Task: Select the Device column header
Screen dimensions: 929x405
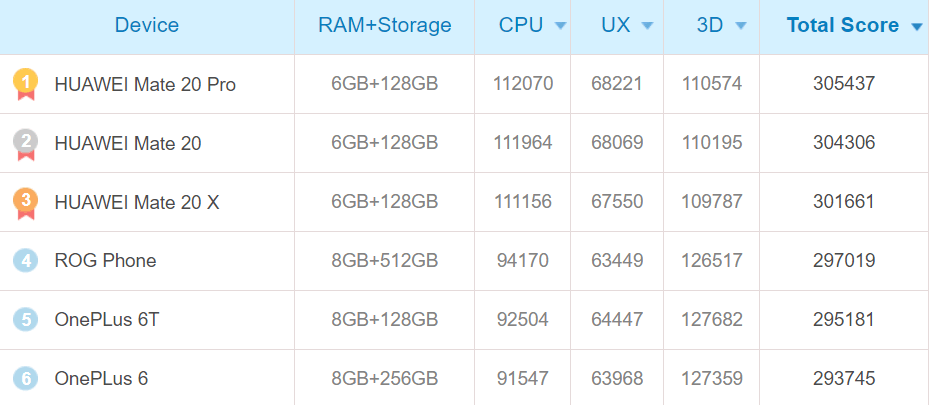Action: pos(147,26)
